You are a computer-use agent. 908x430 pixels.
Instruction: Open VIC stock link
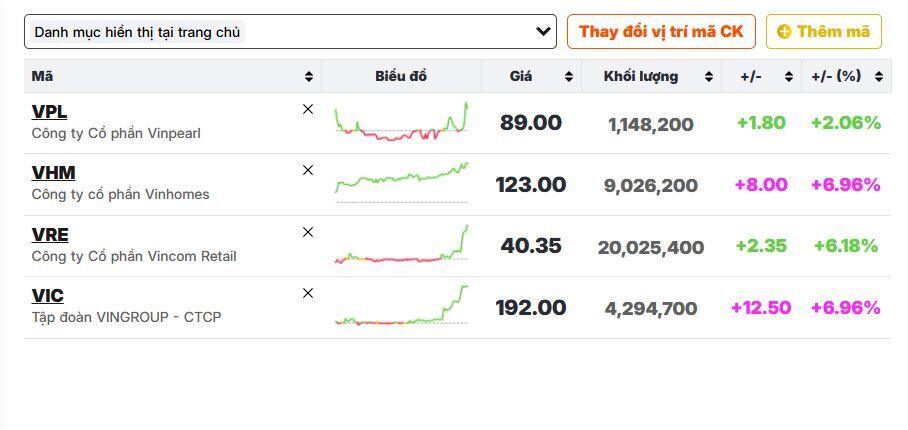47,296
